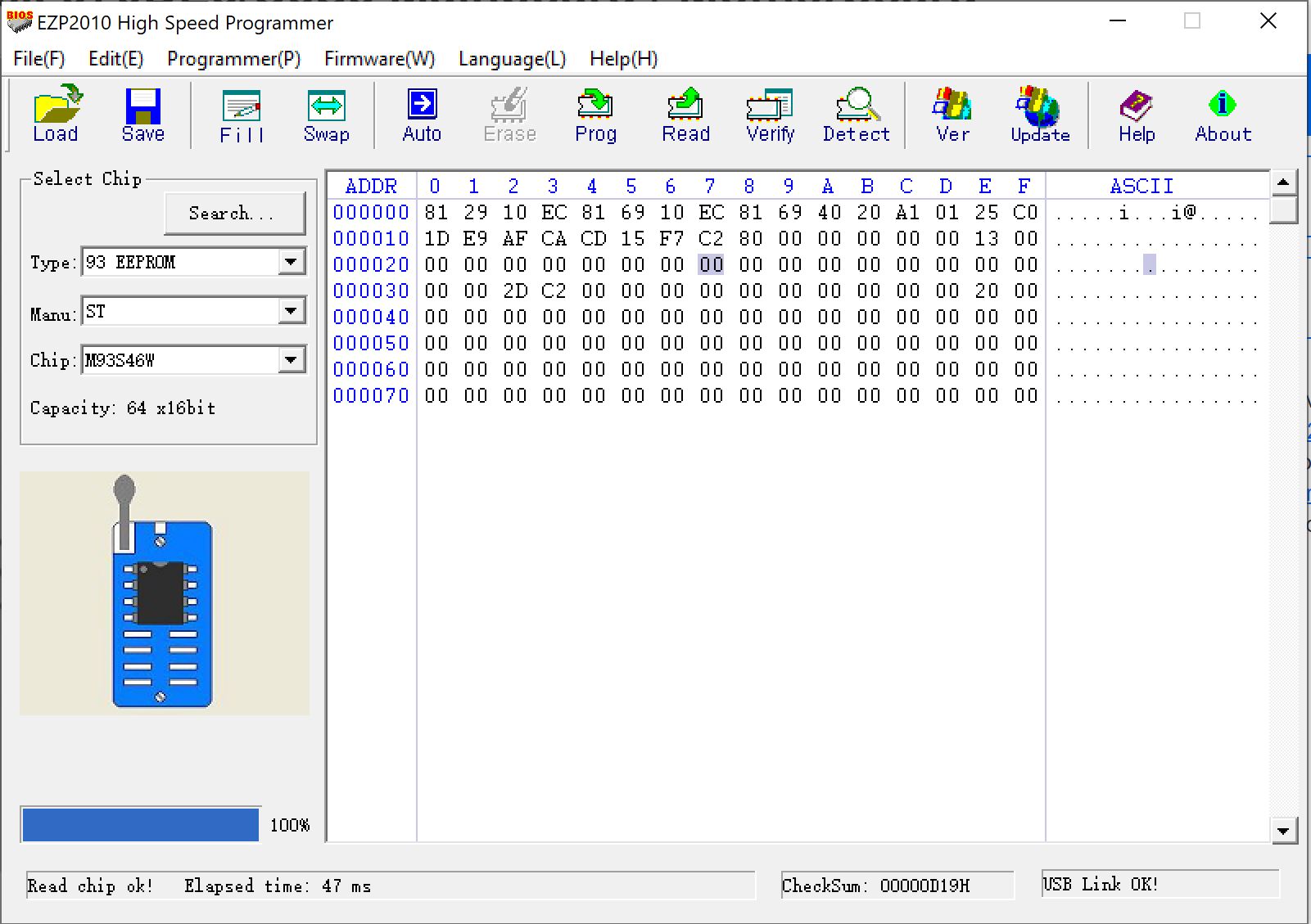
Task: Click the ASCII text in row 000000
Action: point(1156,213)
